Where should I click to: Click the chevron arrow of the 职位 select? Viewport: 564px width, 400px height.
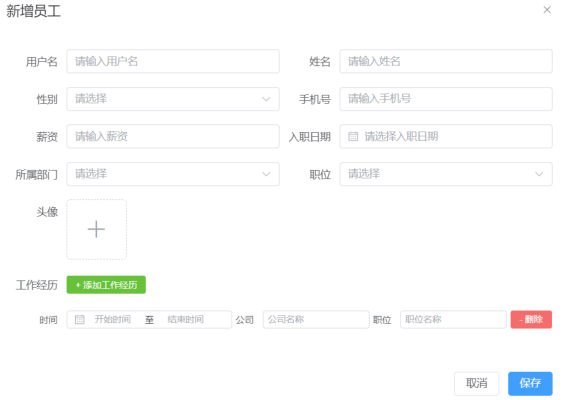(x=539, y=174)
